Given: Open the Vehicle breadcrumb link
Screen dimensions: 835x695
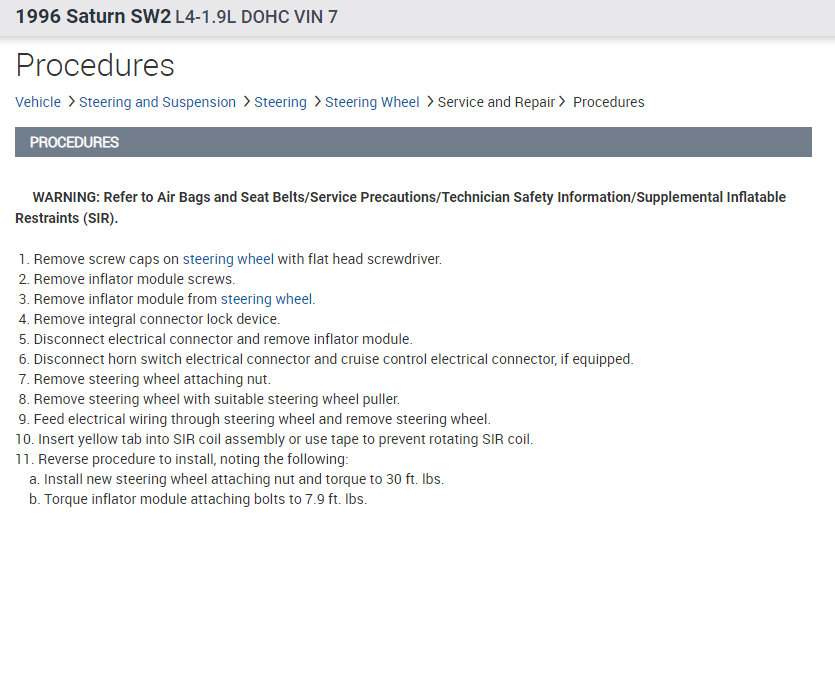Looking at the screenshot, I should point(38,102).
